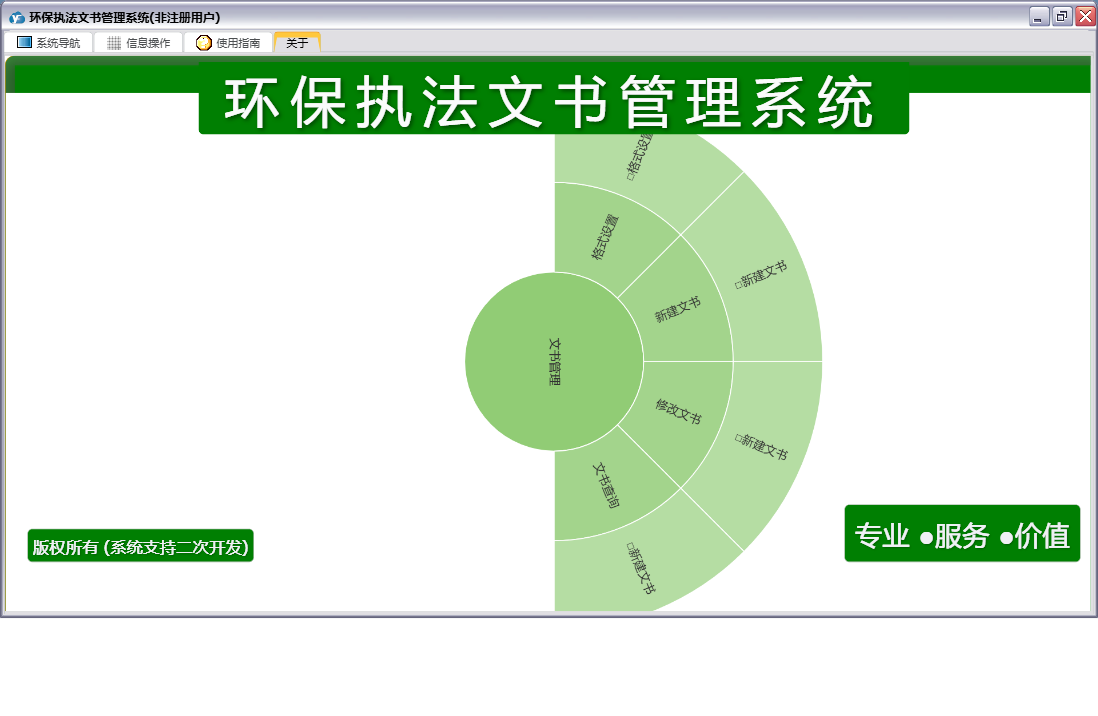The height and width of the screenshot is (716, 1098).
Task: Choose the 修改文书 segment
Action: (x=678, y=412)
